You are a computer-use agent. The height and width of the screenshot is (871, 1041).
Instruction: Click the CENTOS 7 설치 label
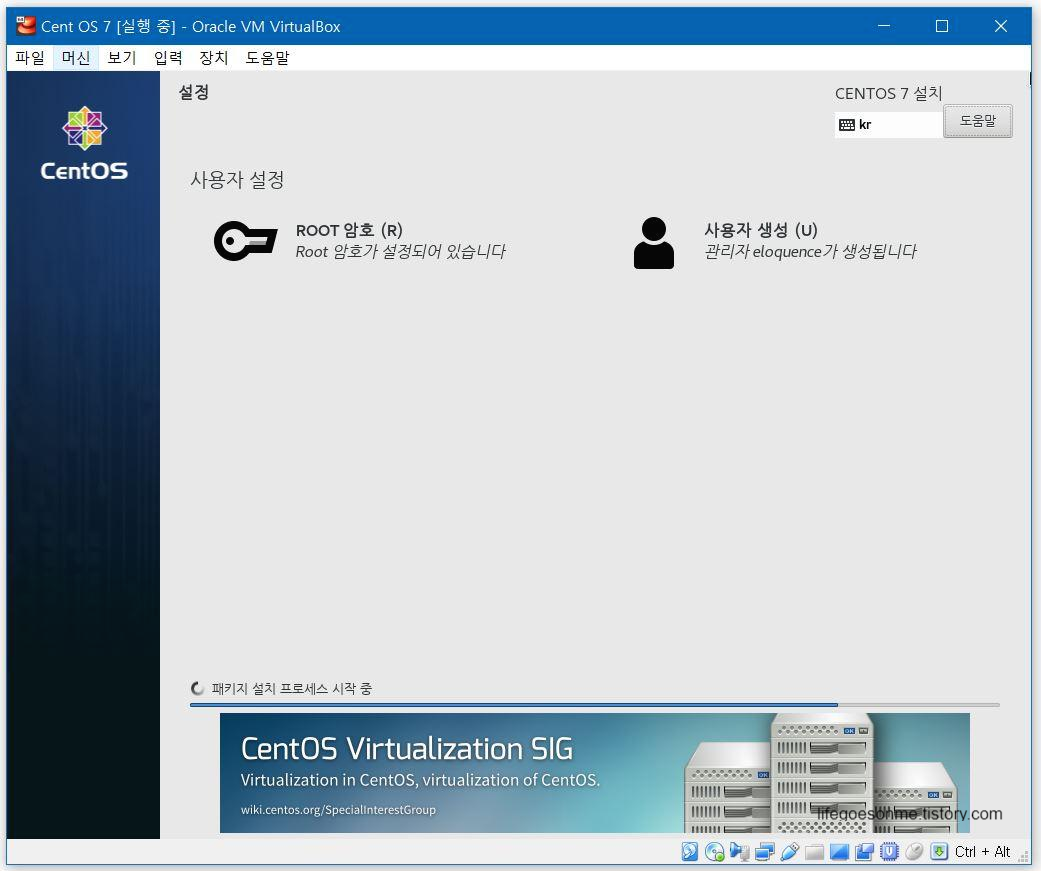(888, 94)
